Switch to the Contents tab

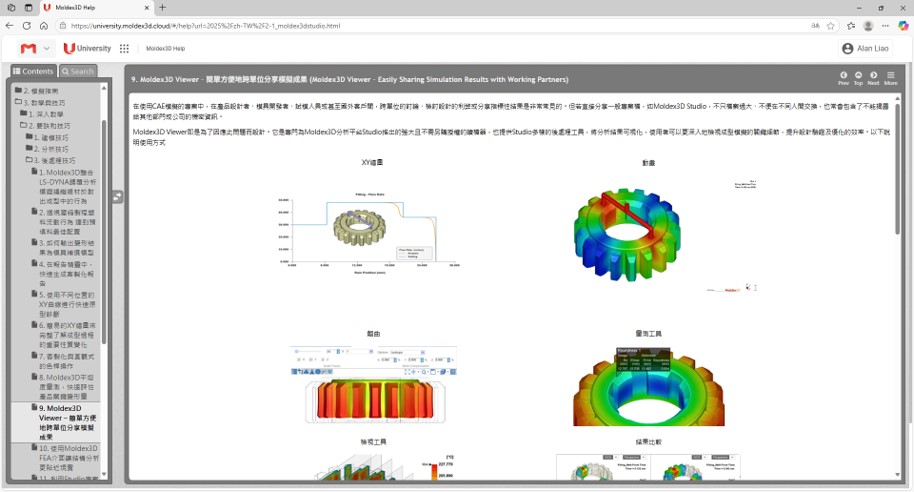click(33, 71)
